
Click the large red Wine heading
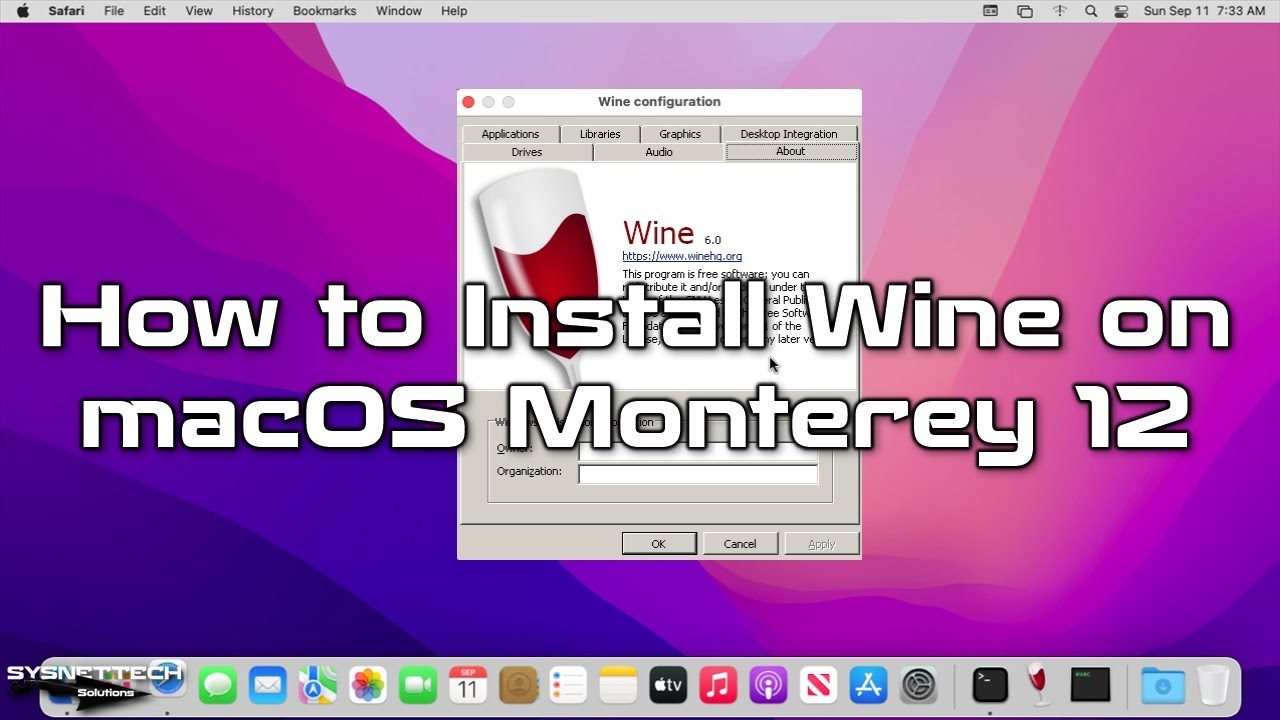point(658,233)
